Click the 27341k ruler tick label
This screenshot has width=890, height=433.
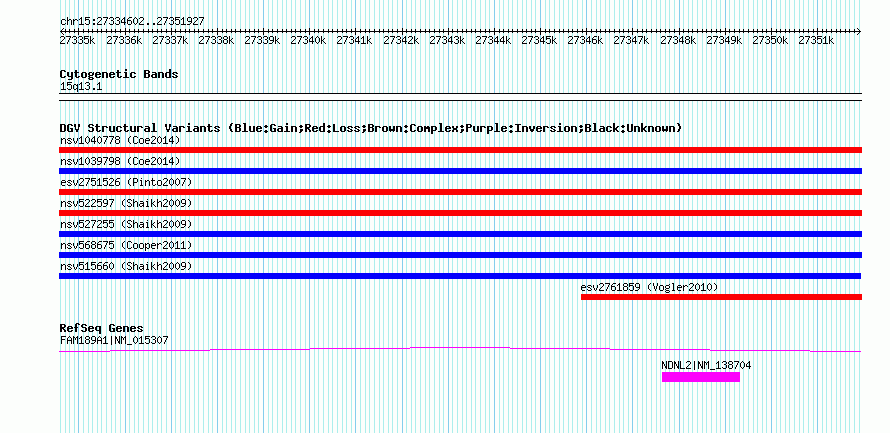pos(355,40)
